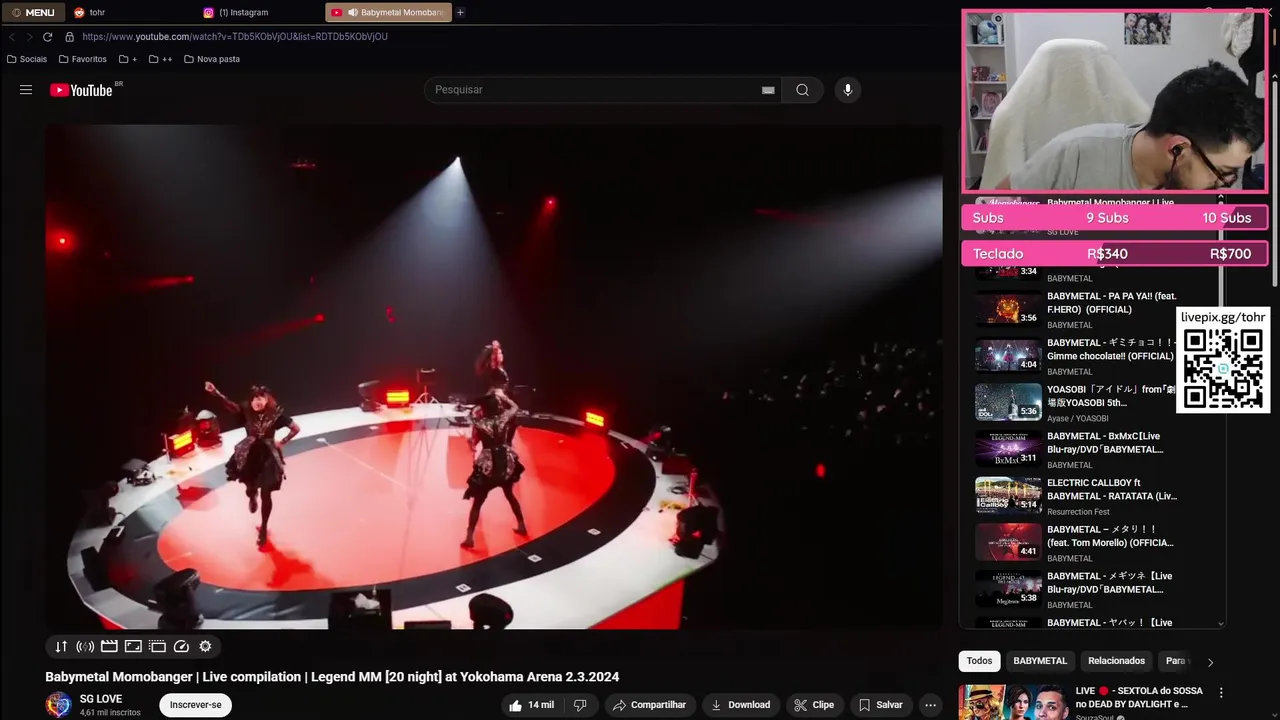Click the search magnifier button
Viewport: 1280px width, 720px height.
click(802, 90)
